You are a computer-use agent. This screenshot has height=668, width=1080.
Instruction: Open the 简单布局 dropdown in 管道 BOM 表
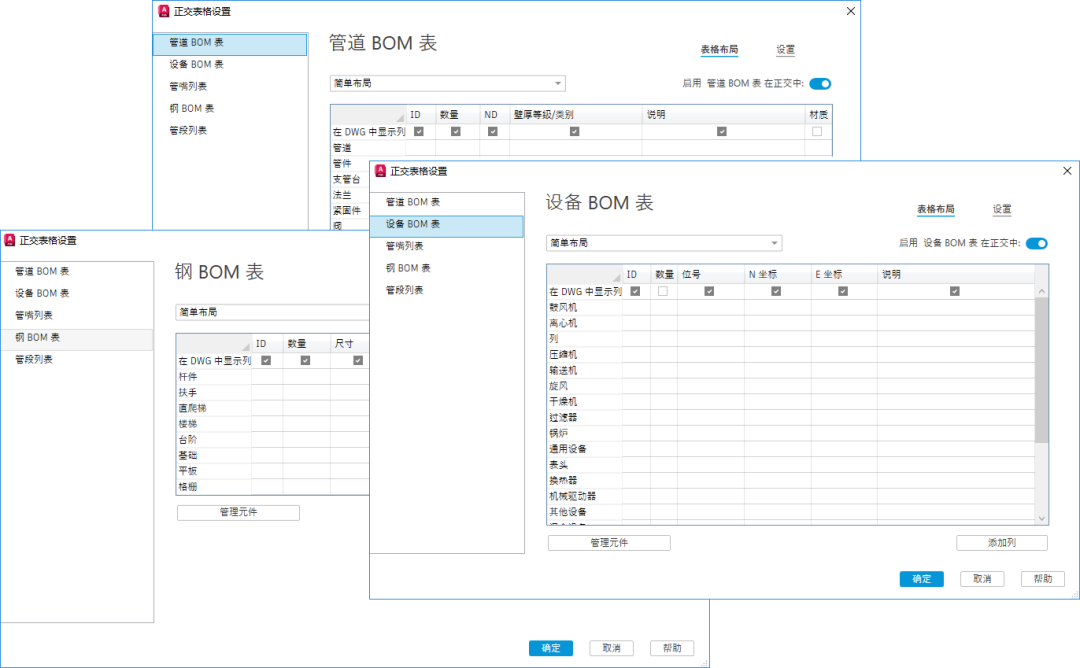pyautogui.click(x=448, y=83)
